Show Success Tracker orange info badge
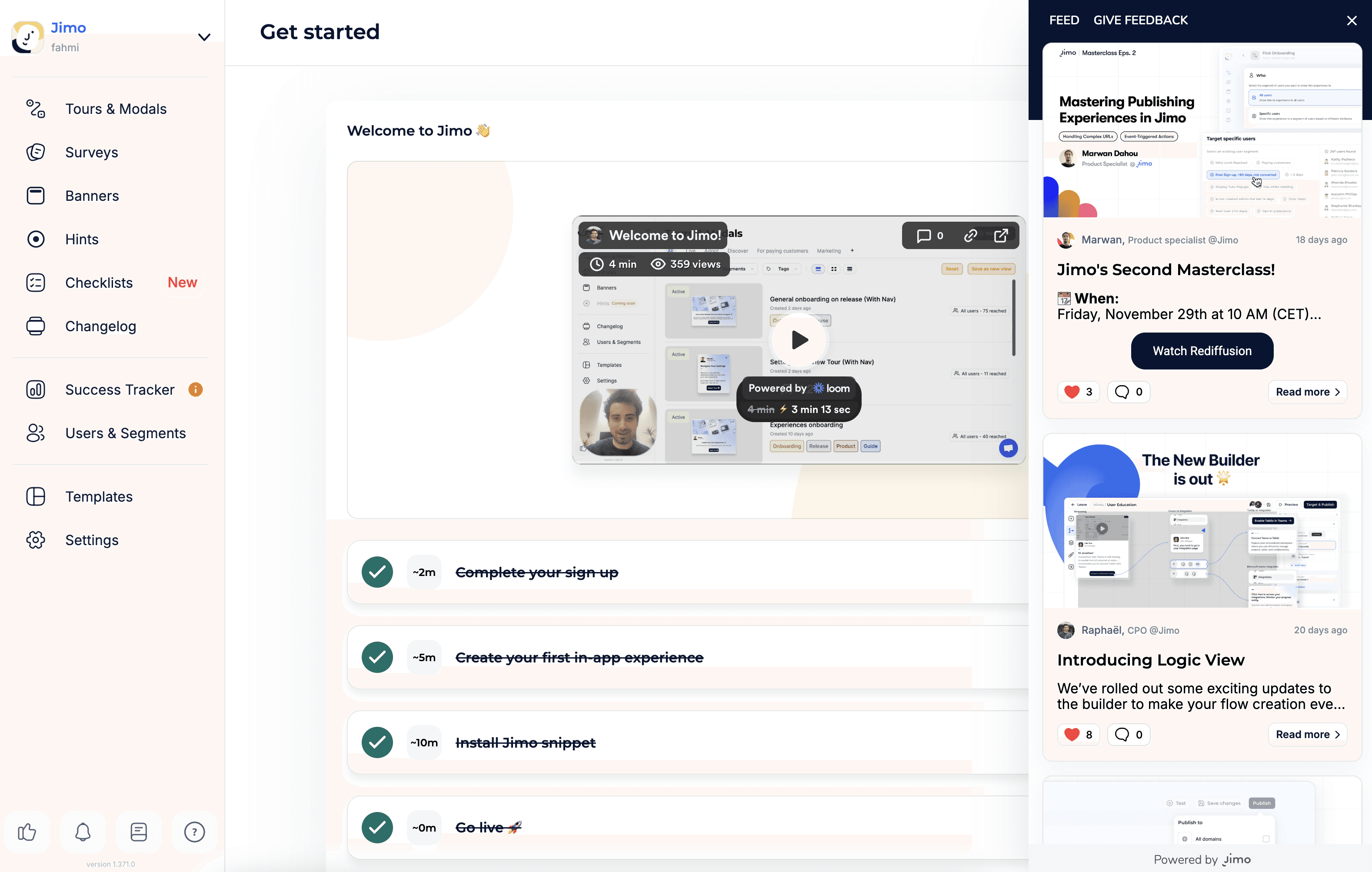 click(x=196, y=389)
